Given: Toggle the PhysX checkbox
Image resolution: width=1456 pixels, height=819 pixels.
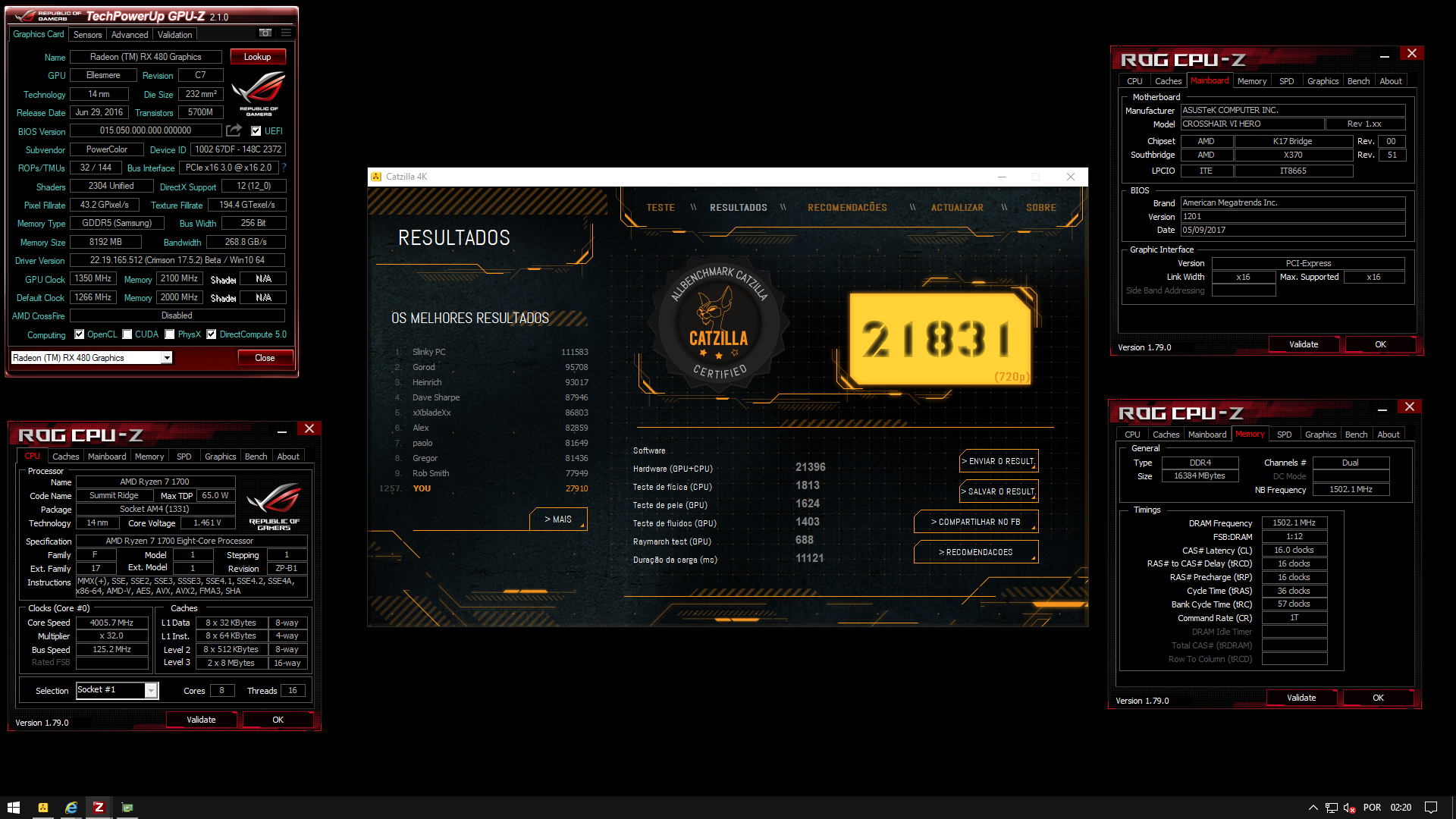Looking at the screenshot, I should [x=170, y=334].
